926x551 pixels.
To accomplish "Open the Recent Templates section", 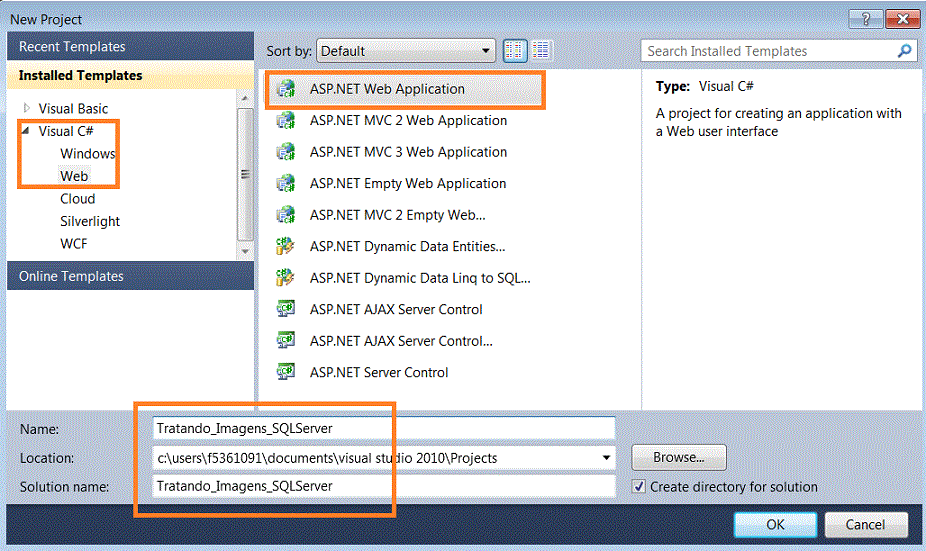I will pyautogui.click(x=131, y=46).
